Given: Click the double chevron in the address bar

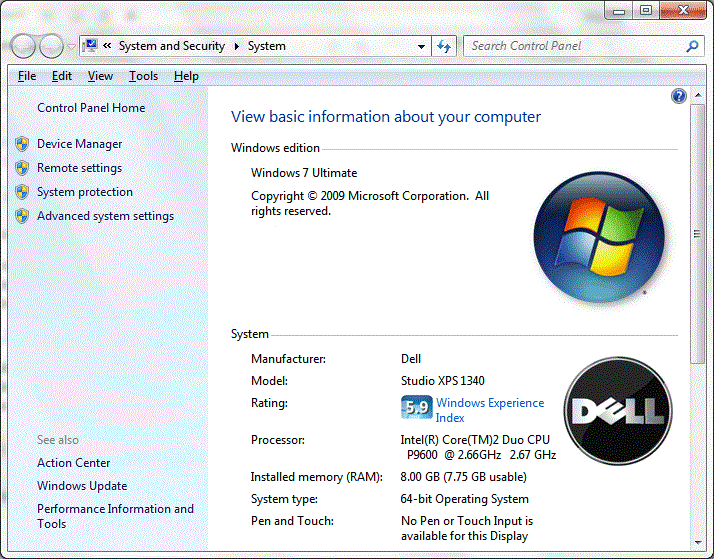Looking at the screenshot, I should (107, 46).
